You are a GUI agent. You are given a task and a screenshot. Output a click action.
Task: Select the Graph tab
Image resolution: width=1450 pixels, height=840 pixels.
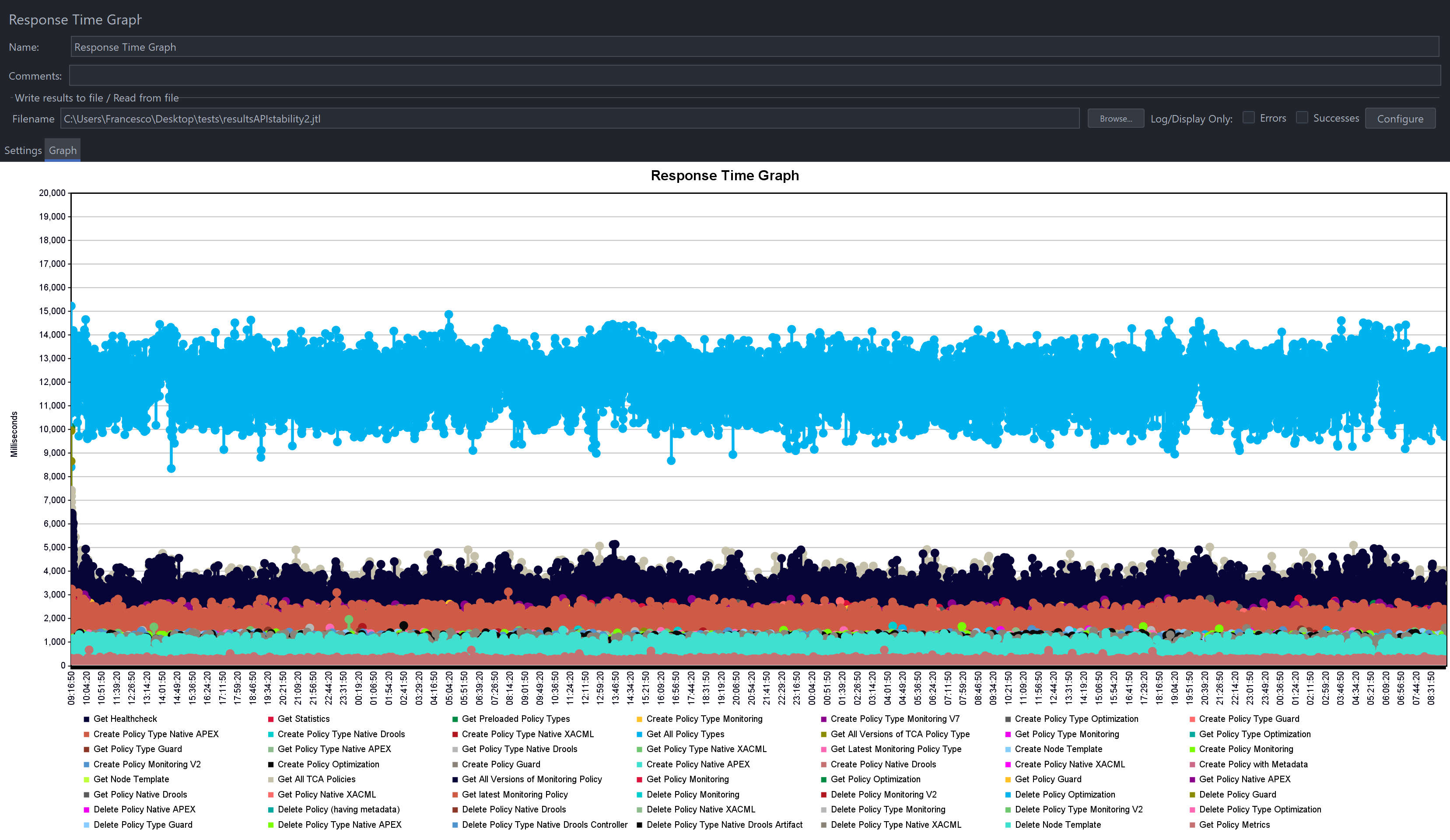(x=63, y=150)
